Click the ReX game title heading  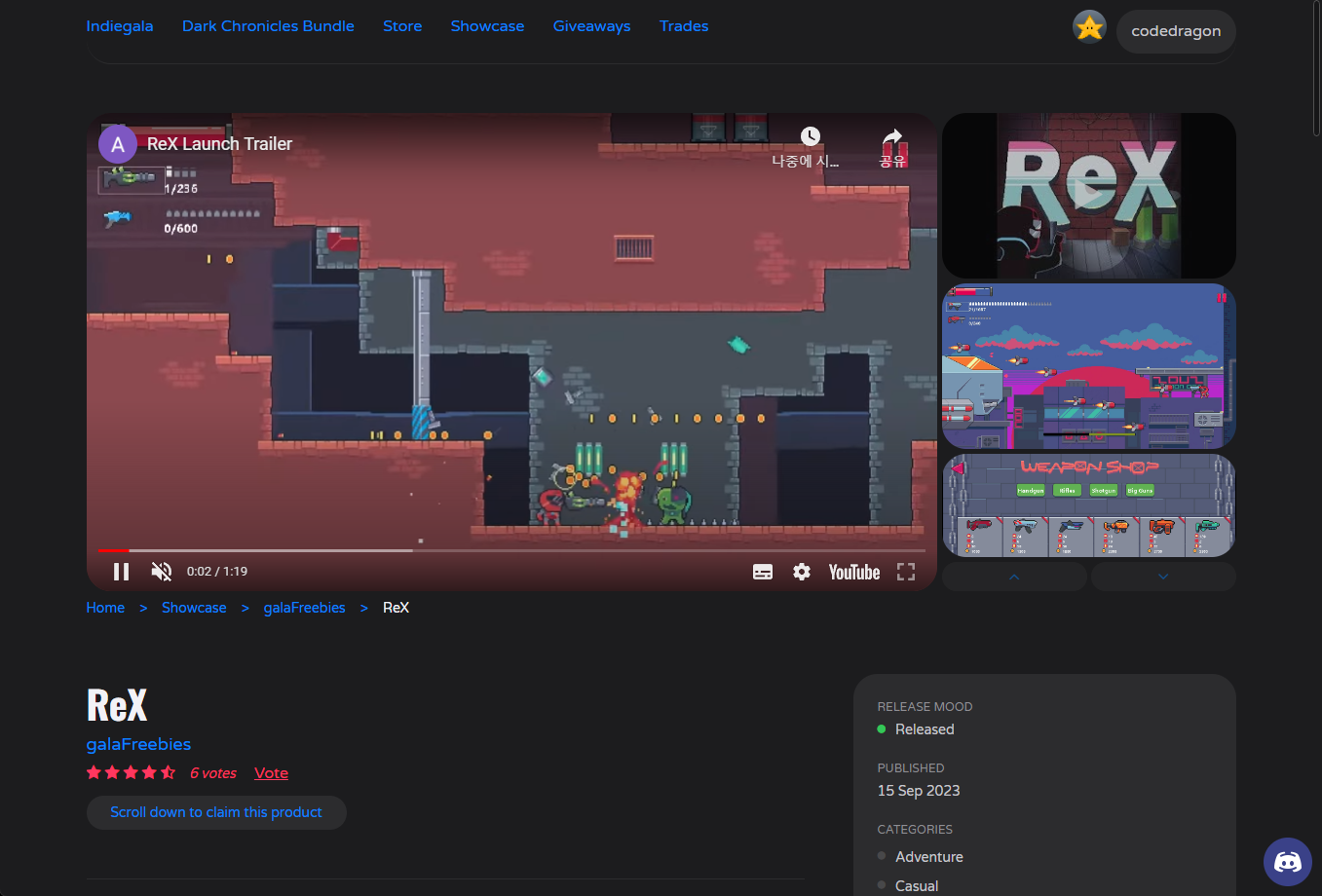[x=117, y=705]
